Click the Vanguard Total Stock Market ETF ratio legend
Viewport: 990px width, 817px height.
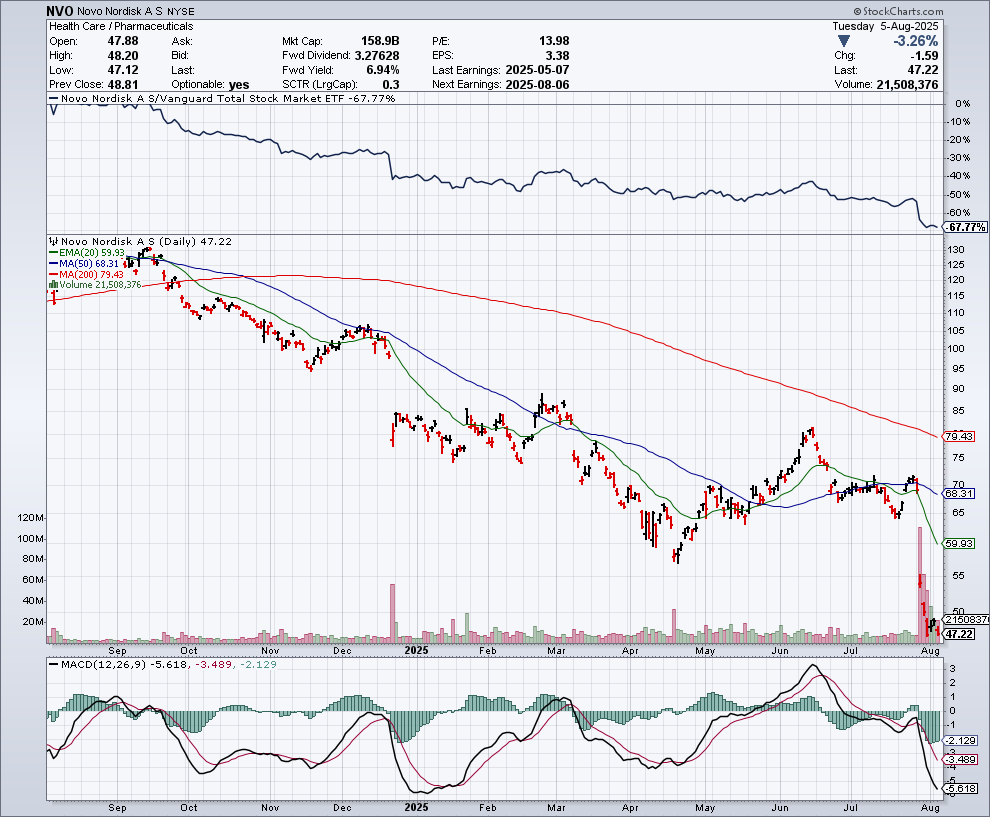(x=228, y=98)
